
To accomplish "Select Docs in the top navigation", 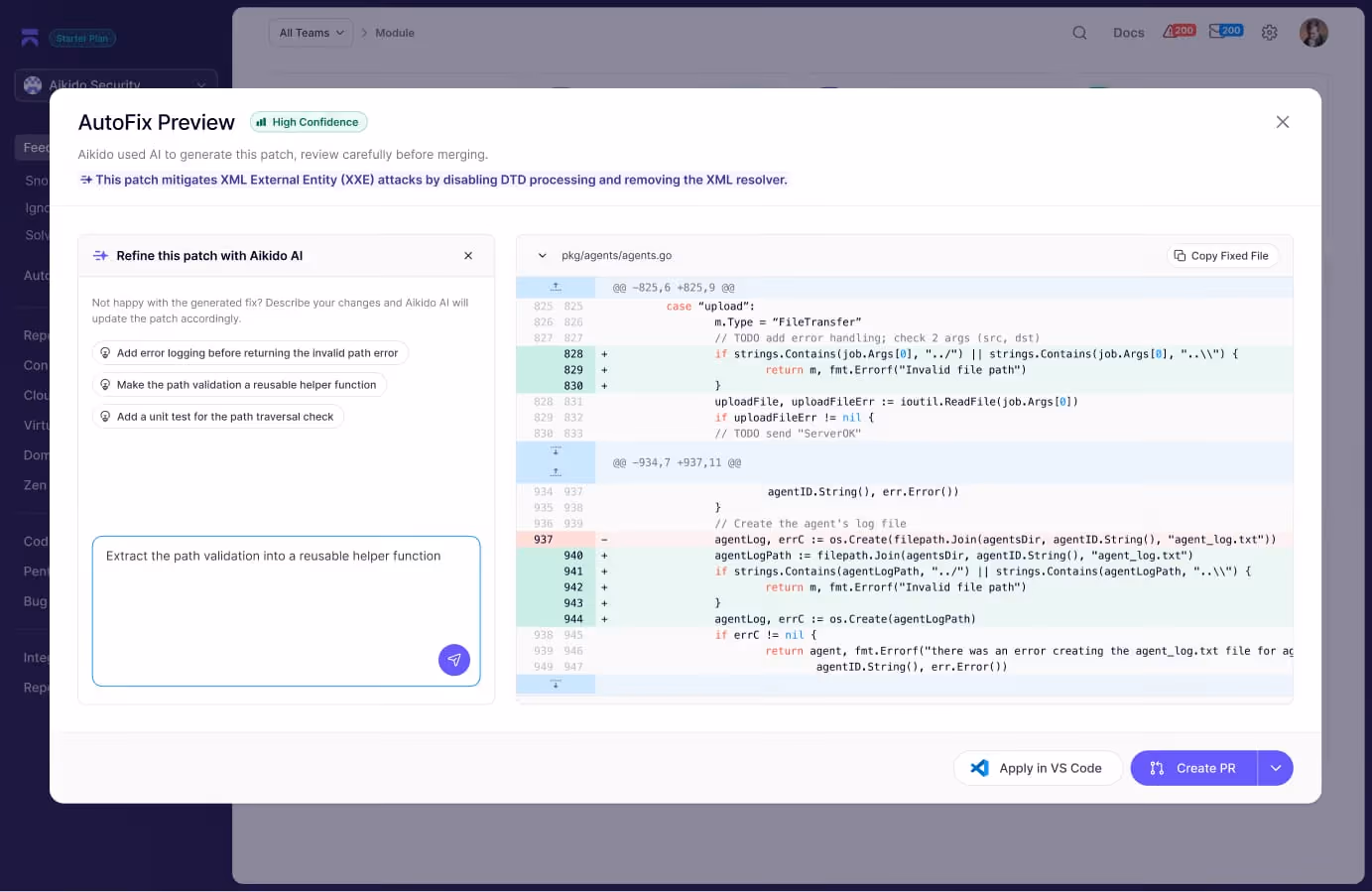I will point(1128,33).
